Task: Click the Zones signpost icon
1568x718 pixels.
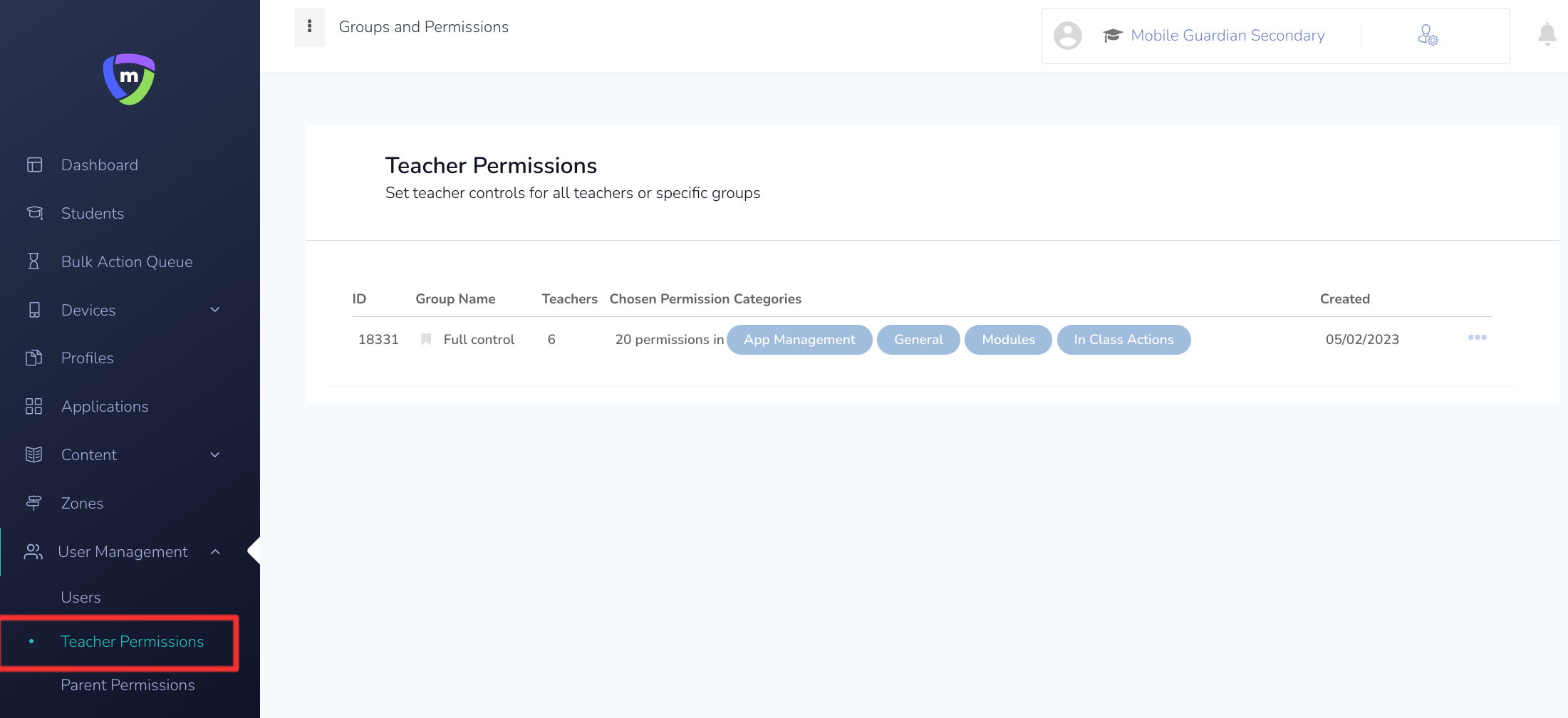Action: [x=34, y=503]
